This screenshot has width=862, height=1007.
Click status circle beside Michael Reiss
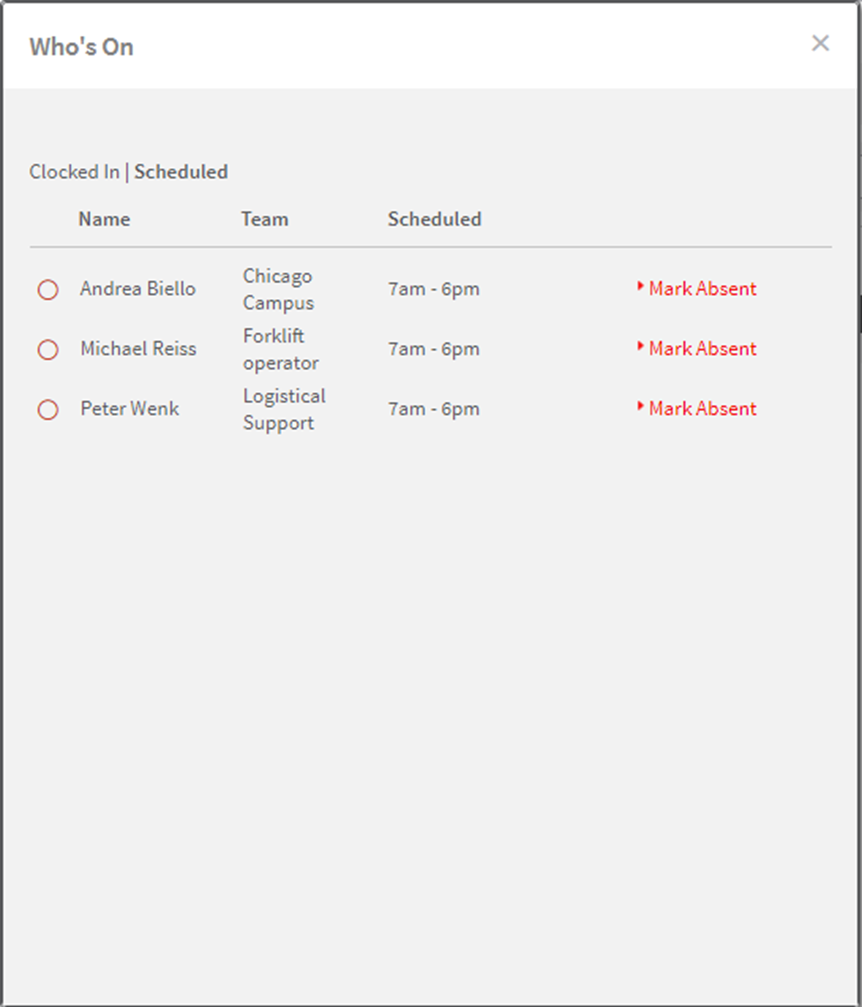click(x=48, y=349)
